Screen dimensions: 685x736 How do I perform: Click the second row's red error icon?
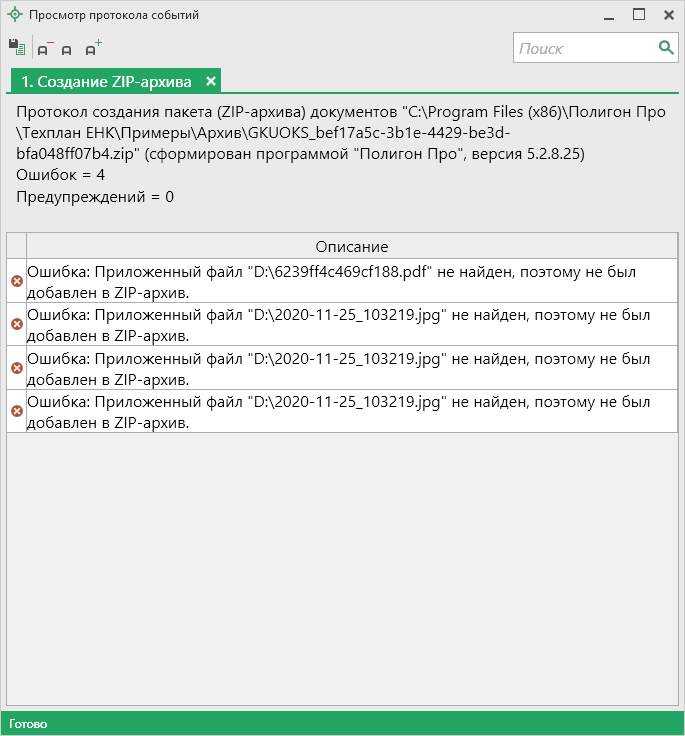click(16, 324)
